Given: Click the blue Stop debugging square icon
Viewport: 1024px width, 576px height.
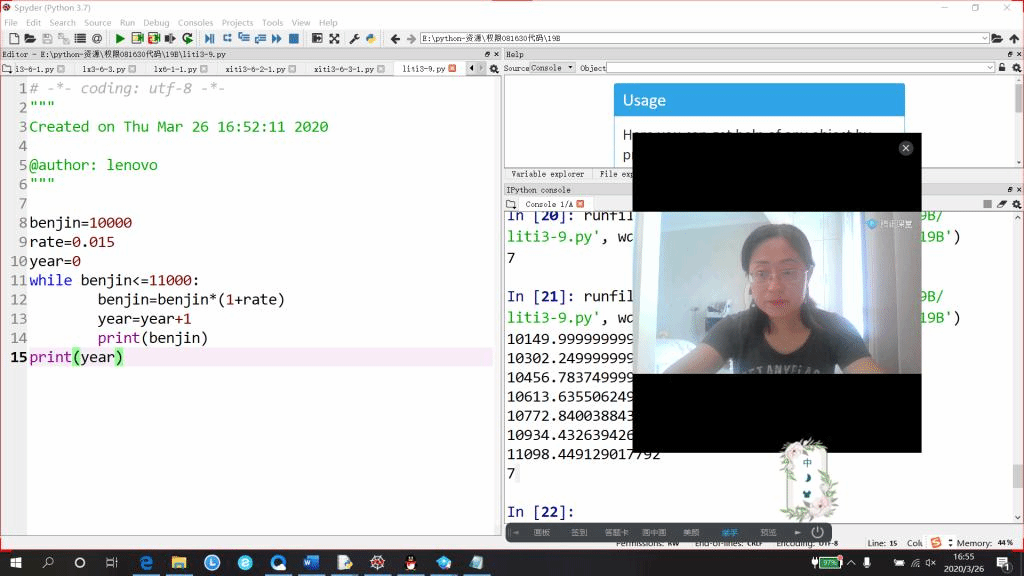Looking at the screenshot, I should click(294, 38).
